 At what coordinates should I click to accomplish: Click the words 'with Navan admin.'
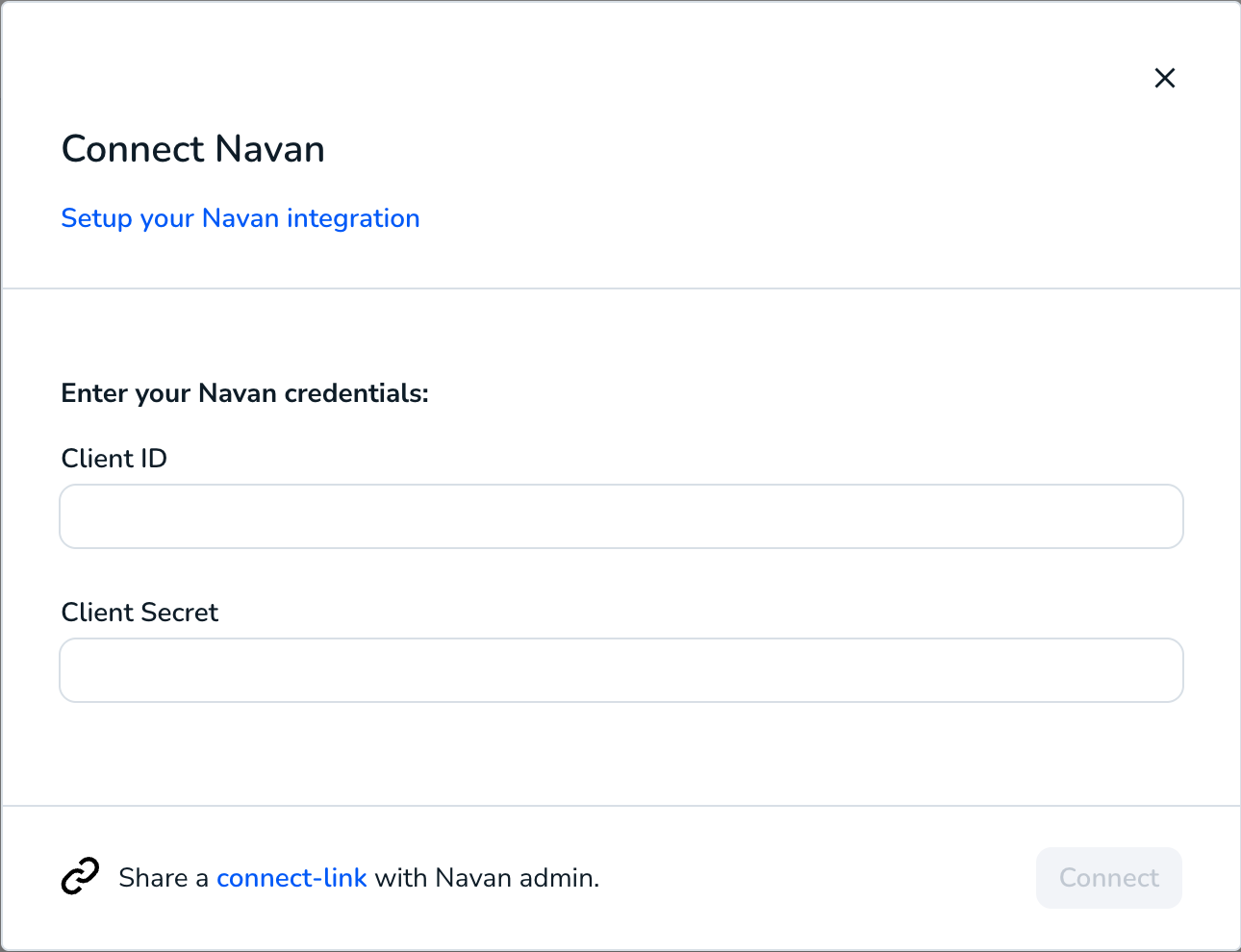pyautogui.click(x=487, y=878)
